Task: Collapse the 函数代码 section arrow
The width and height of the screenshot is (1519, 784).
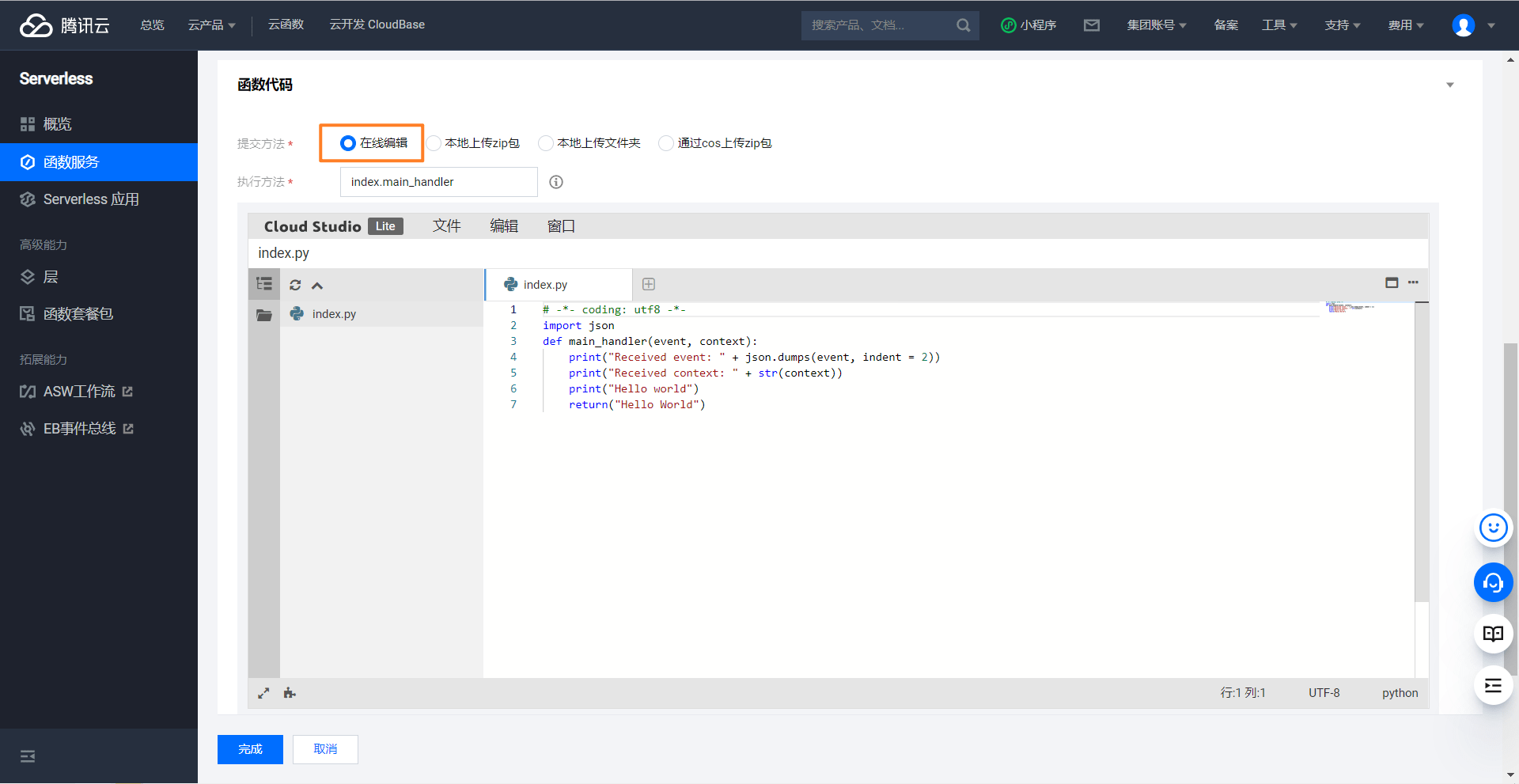Action: 1450,85
